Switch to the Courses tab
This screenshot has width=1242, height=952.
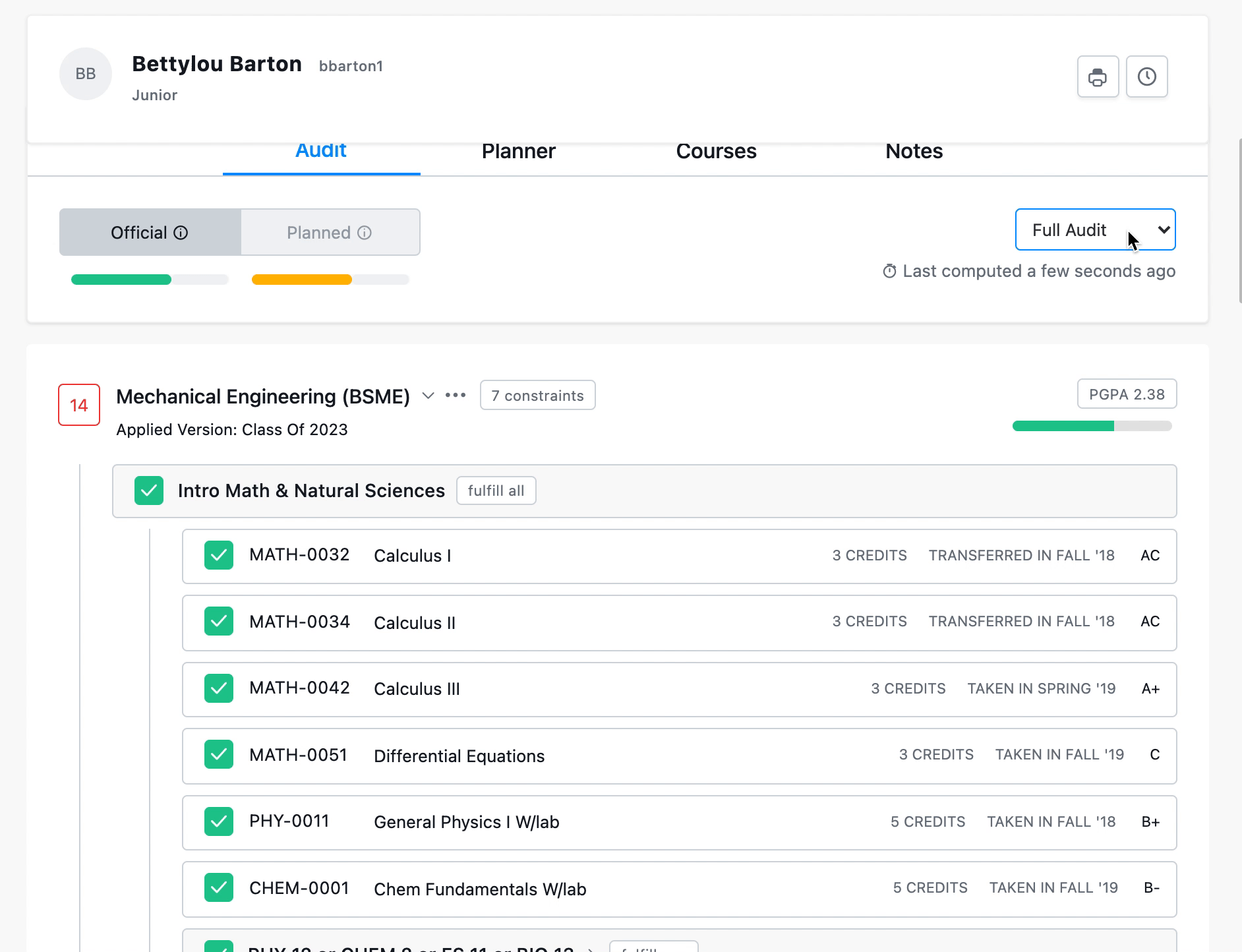(717, 151)
